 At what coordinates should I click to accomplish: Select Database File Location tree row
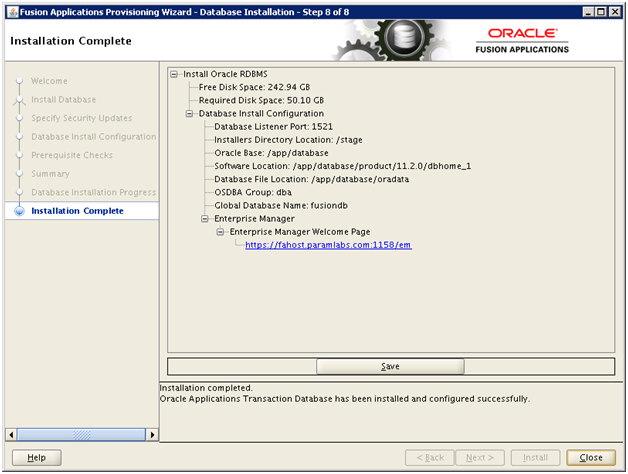[312, 180]
